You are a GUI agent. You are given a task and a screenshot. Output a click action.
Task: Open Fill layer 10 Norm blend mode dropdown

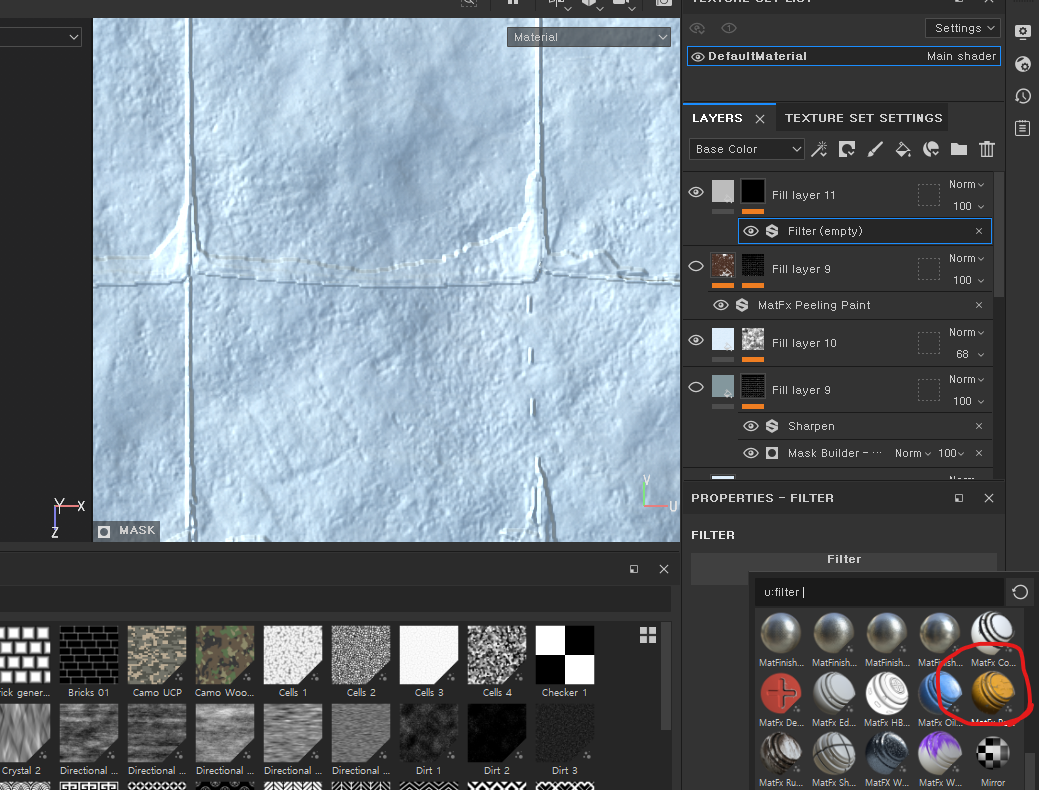966,332
